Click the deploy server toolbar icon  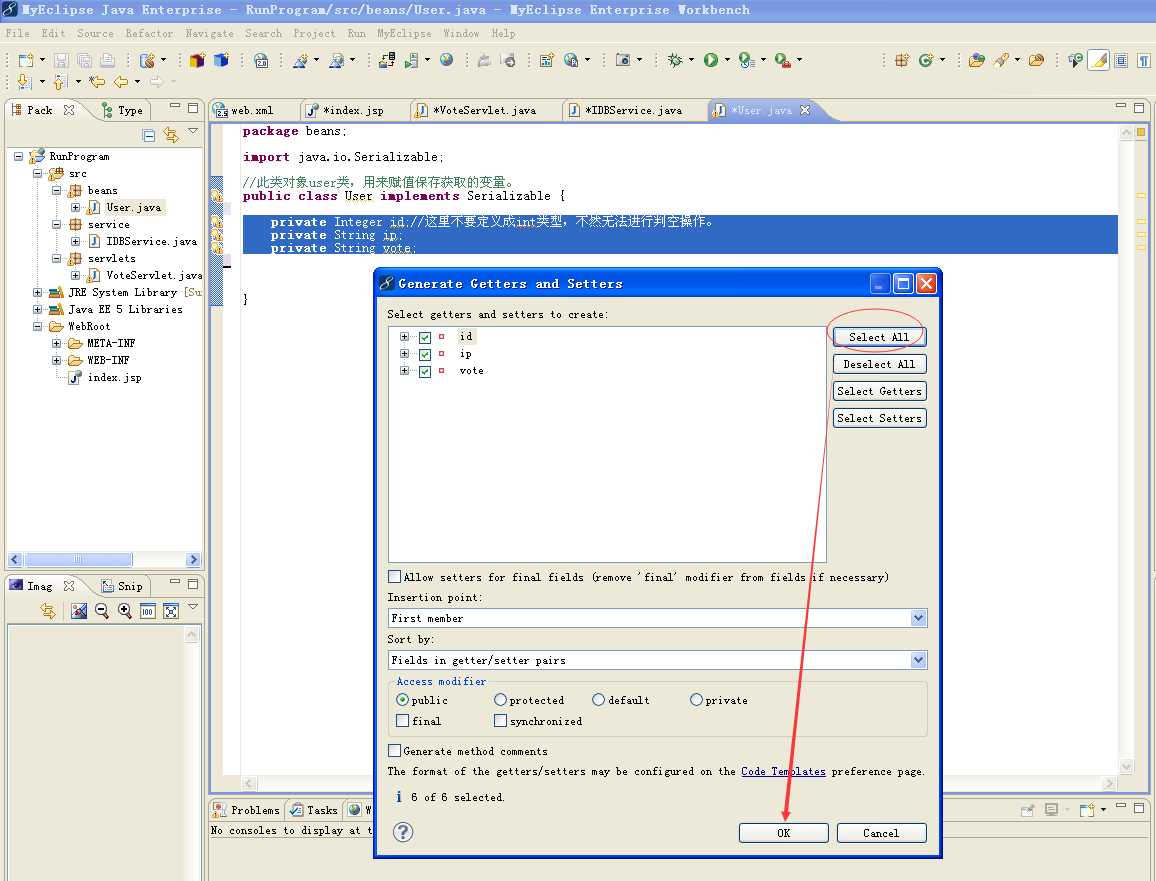pos(387,60)
